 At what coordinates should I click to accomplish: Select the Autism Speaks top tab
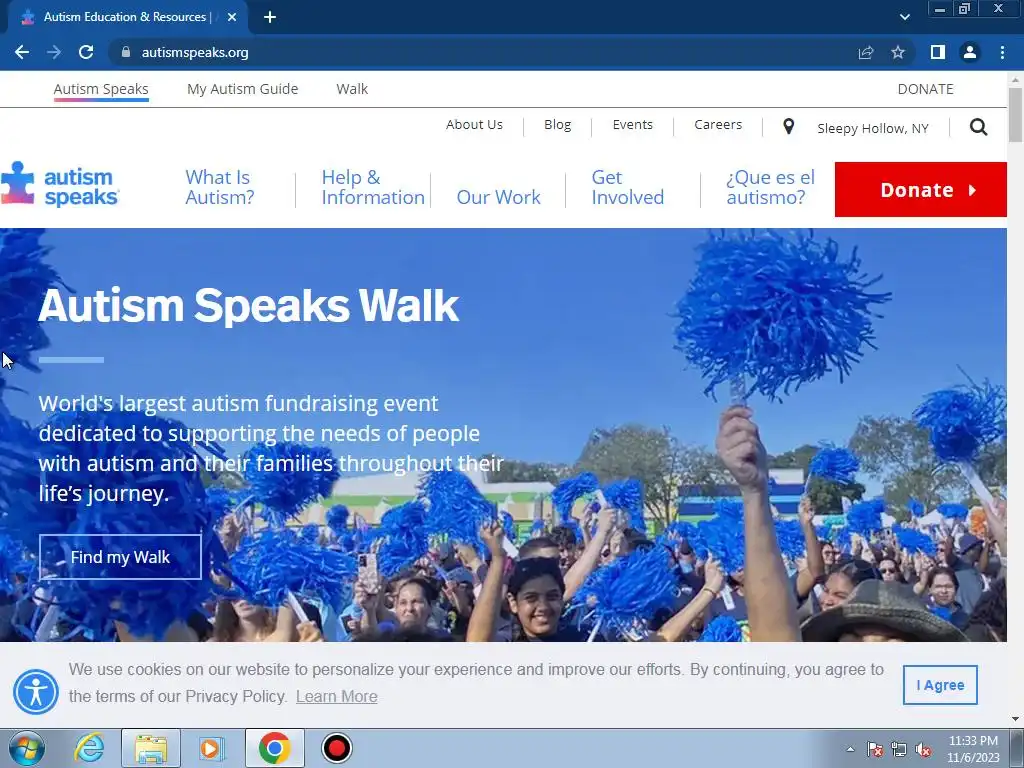(101, 89)
